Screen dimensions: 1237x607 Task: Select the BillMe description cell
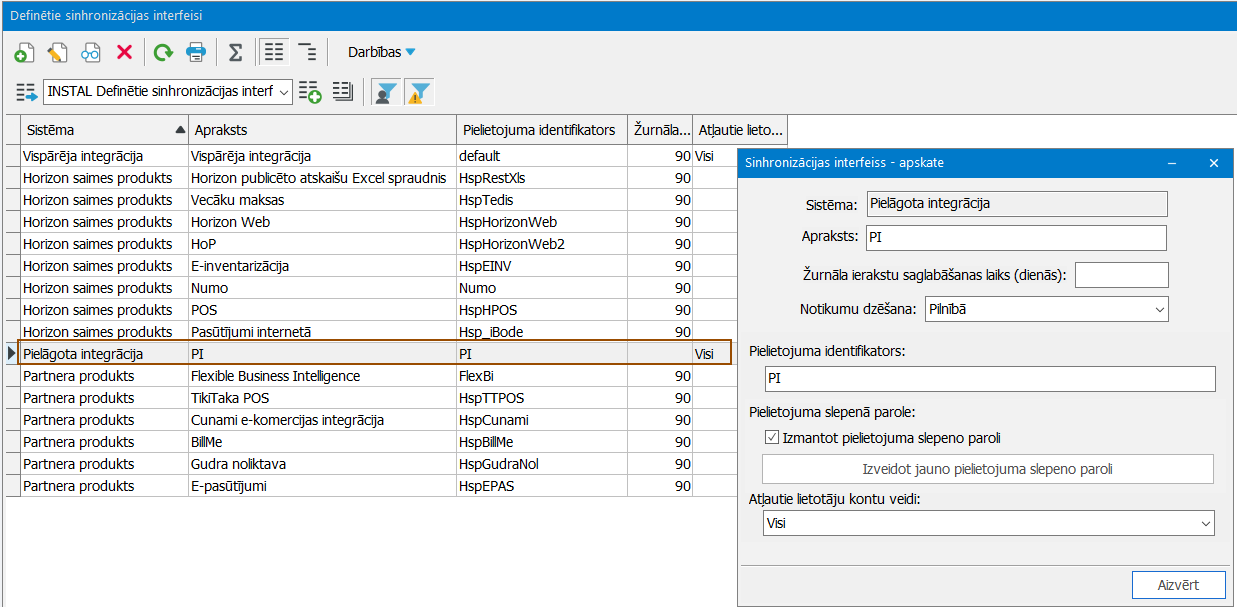(x=321, y=442)
